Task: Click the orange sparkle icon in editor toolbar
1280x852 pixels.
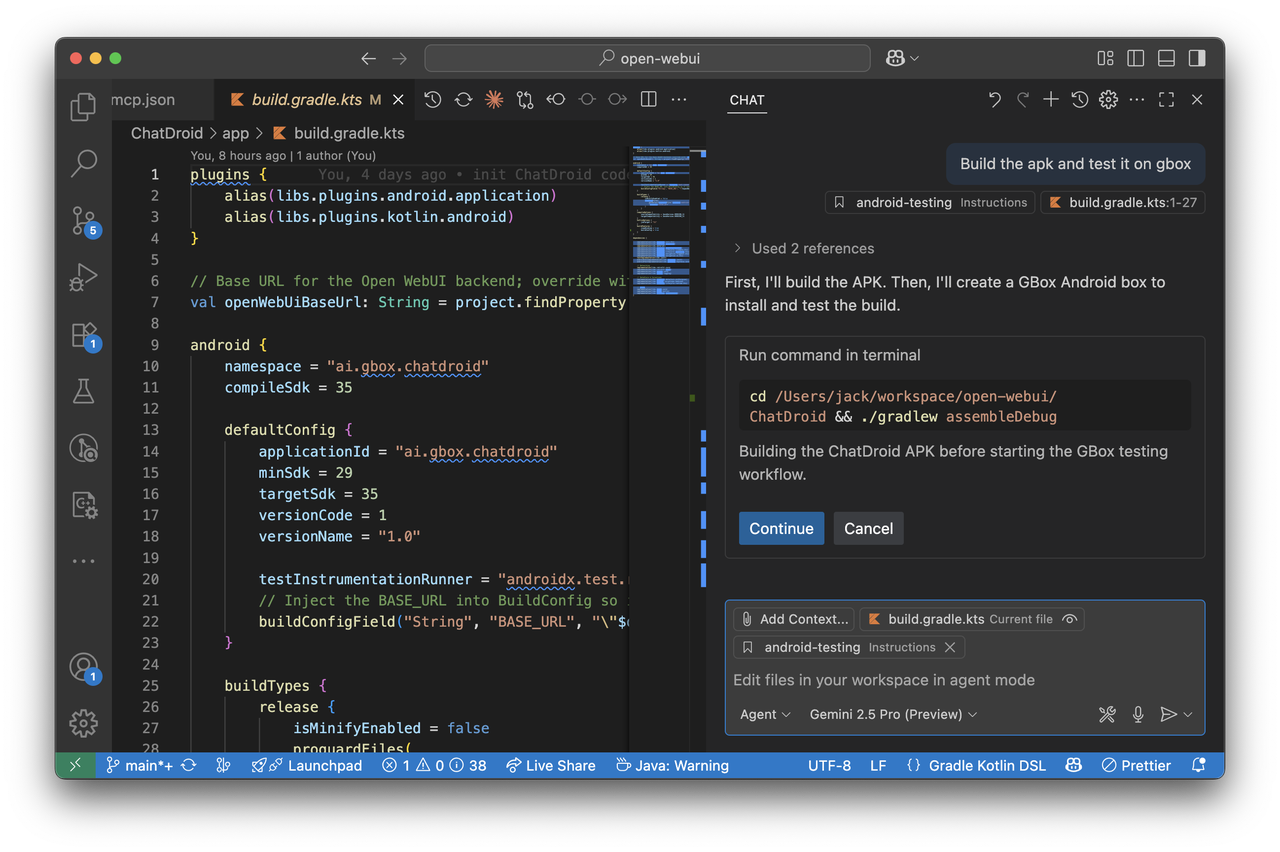Action: point(494,99)
